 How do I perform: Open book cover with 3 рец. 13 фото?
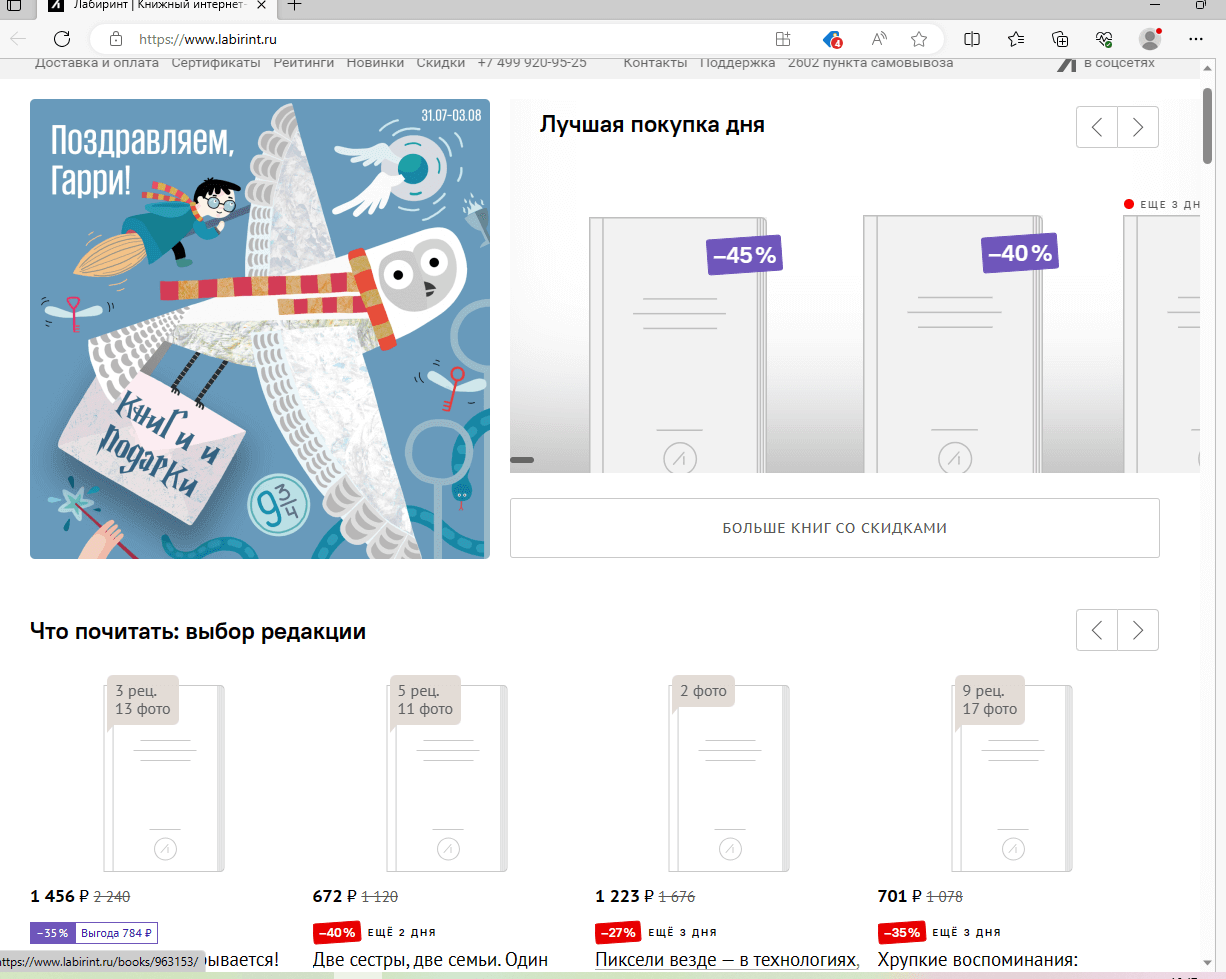[x=165, y=778]
